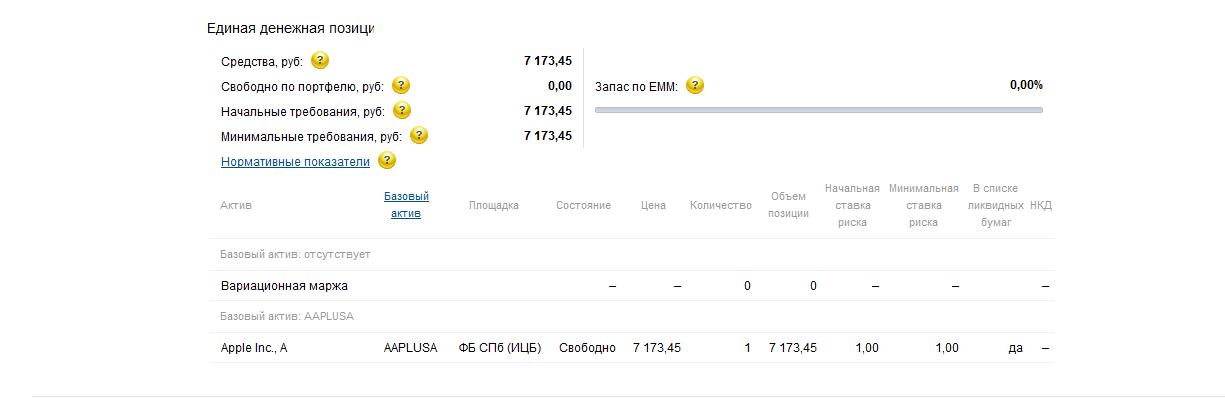This screenshot has height=402, width=1225.
Task: Click the Запас по ЕММ progress bar
Action: (818, 110)
